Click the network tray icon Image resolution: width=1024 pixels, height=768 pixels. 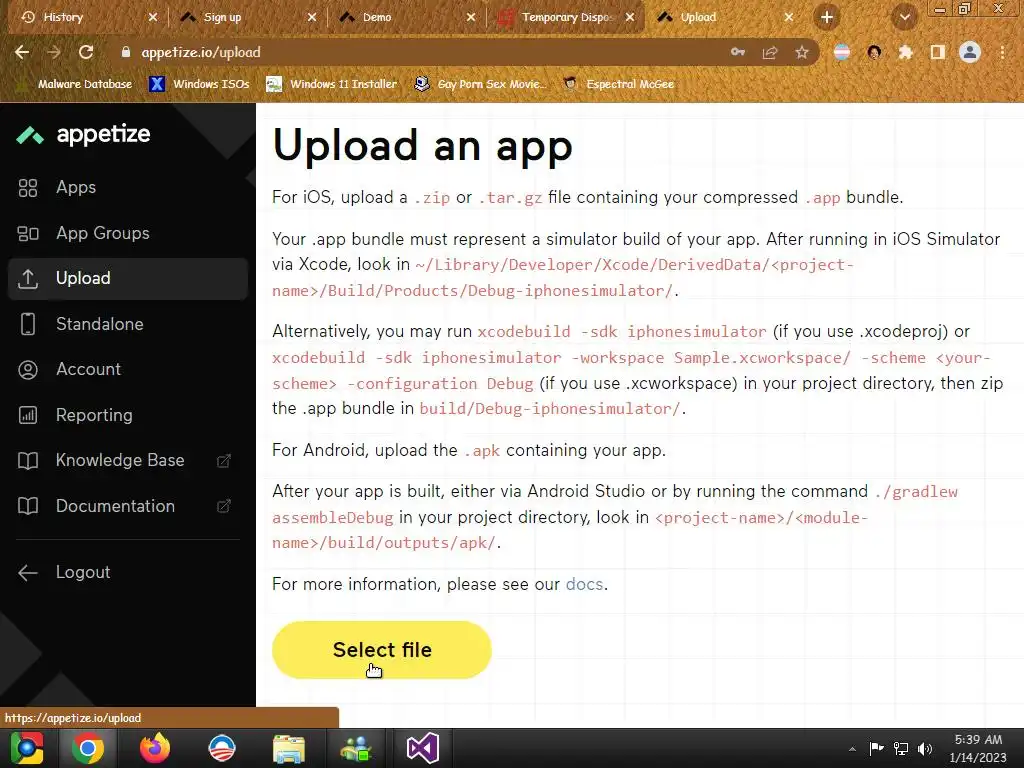click(x=901, y=748)
